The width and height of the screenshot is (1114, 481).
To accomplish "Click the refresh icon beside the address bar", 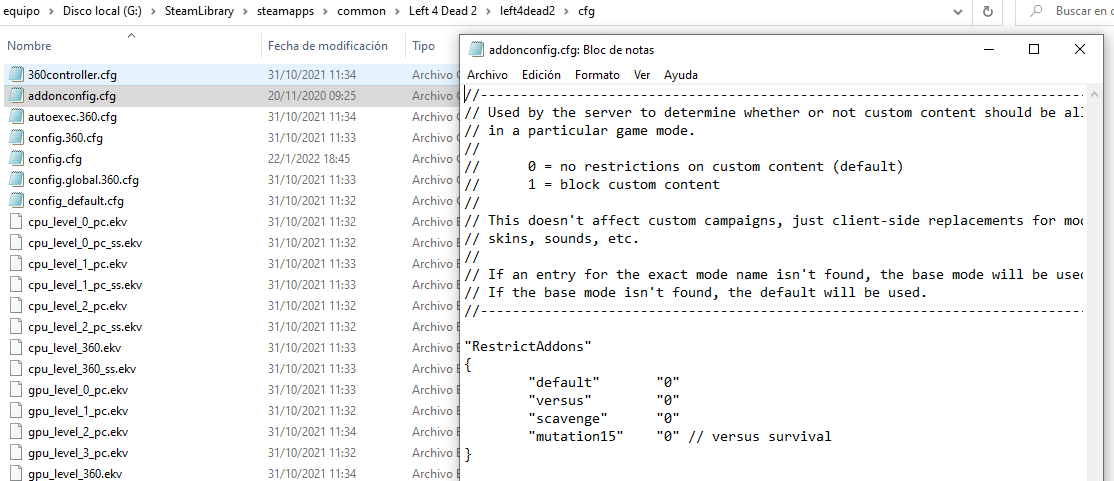I will point(988,12).
